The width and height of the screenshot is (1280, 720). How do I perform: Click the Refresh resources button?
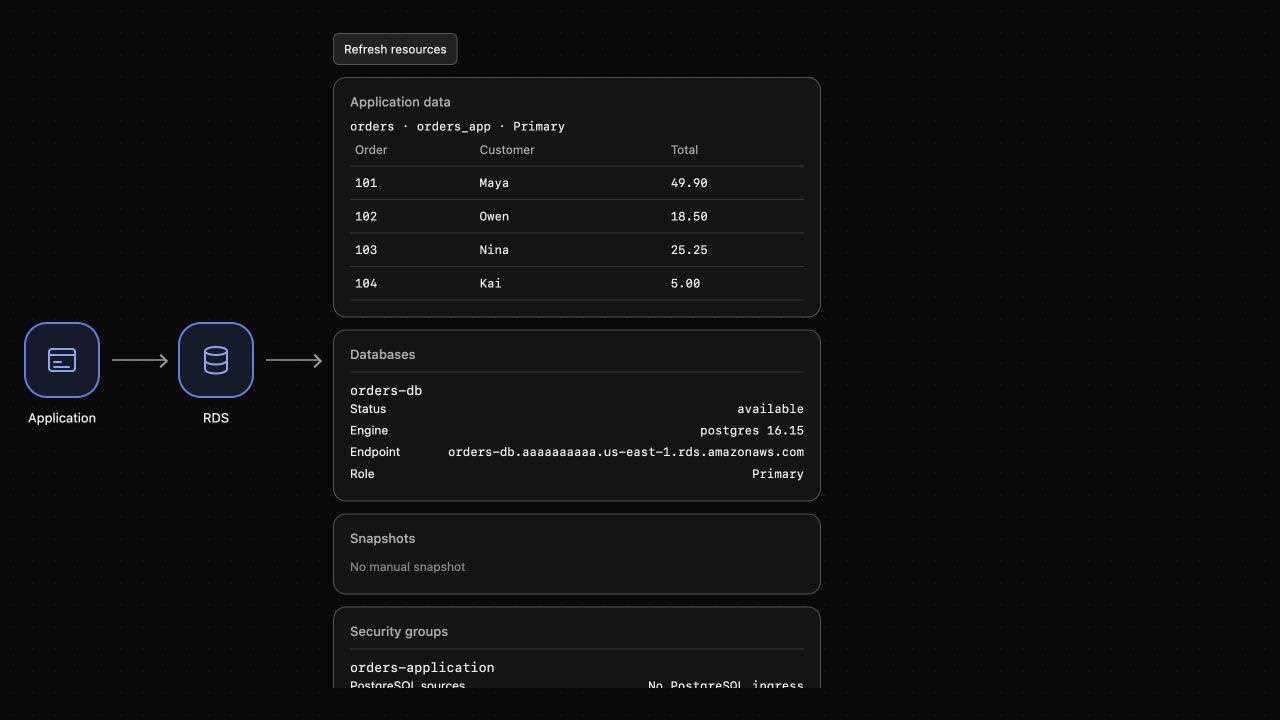click(x=395, y=49)
